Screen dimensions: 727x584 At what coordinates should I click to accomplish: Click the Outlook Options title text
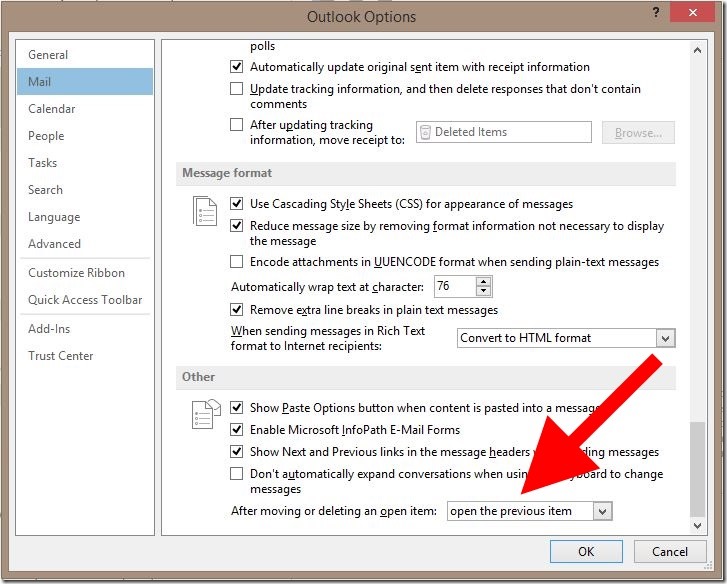click(361, 17)
